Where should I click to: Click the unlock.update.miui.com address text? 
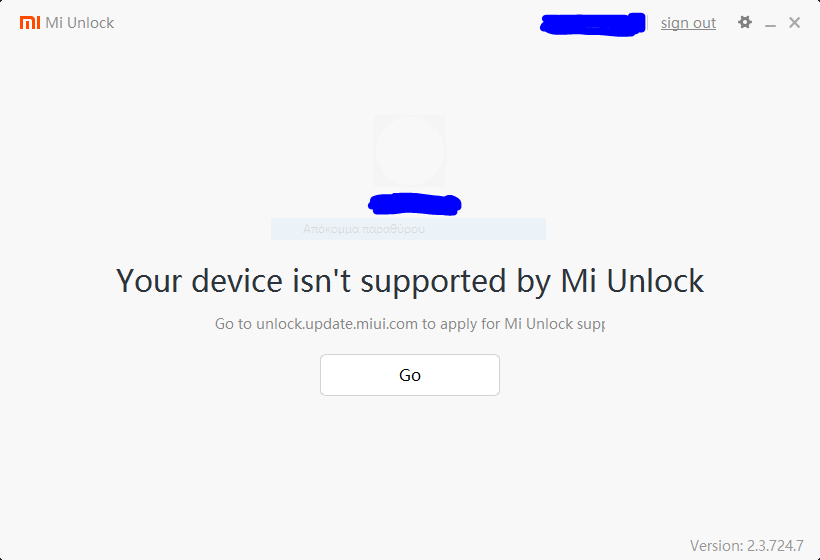click(x=337, y=324)
